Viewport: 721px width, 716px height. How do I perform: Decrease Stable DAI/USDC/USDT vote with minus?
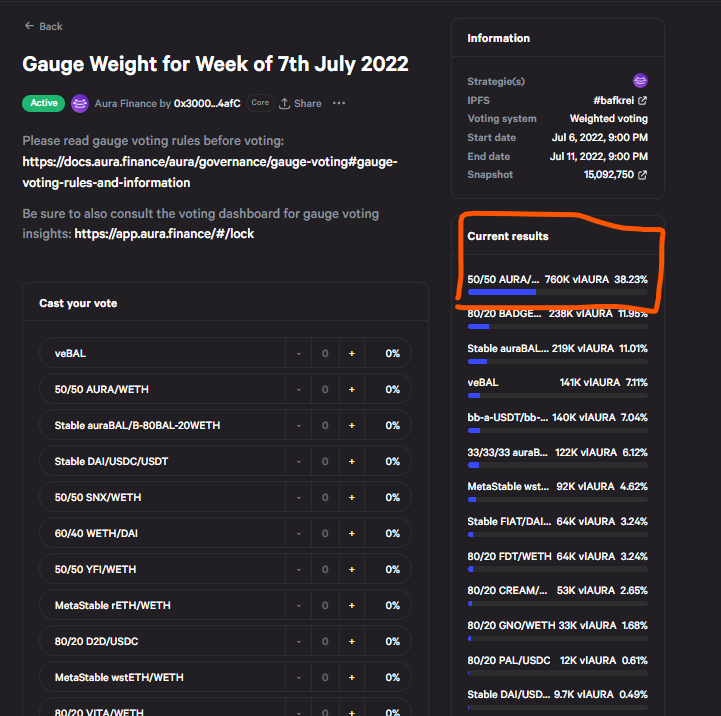[298, 461]
